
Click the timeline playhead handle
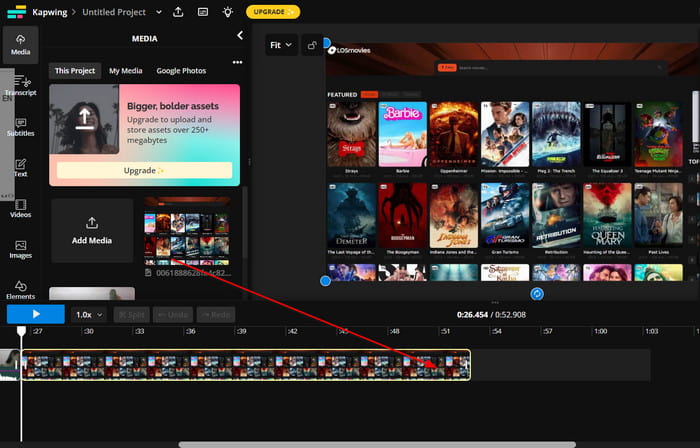coord(21,331)
